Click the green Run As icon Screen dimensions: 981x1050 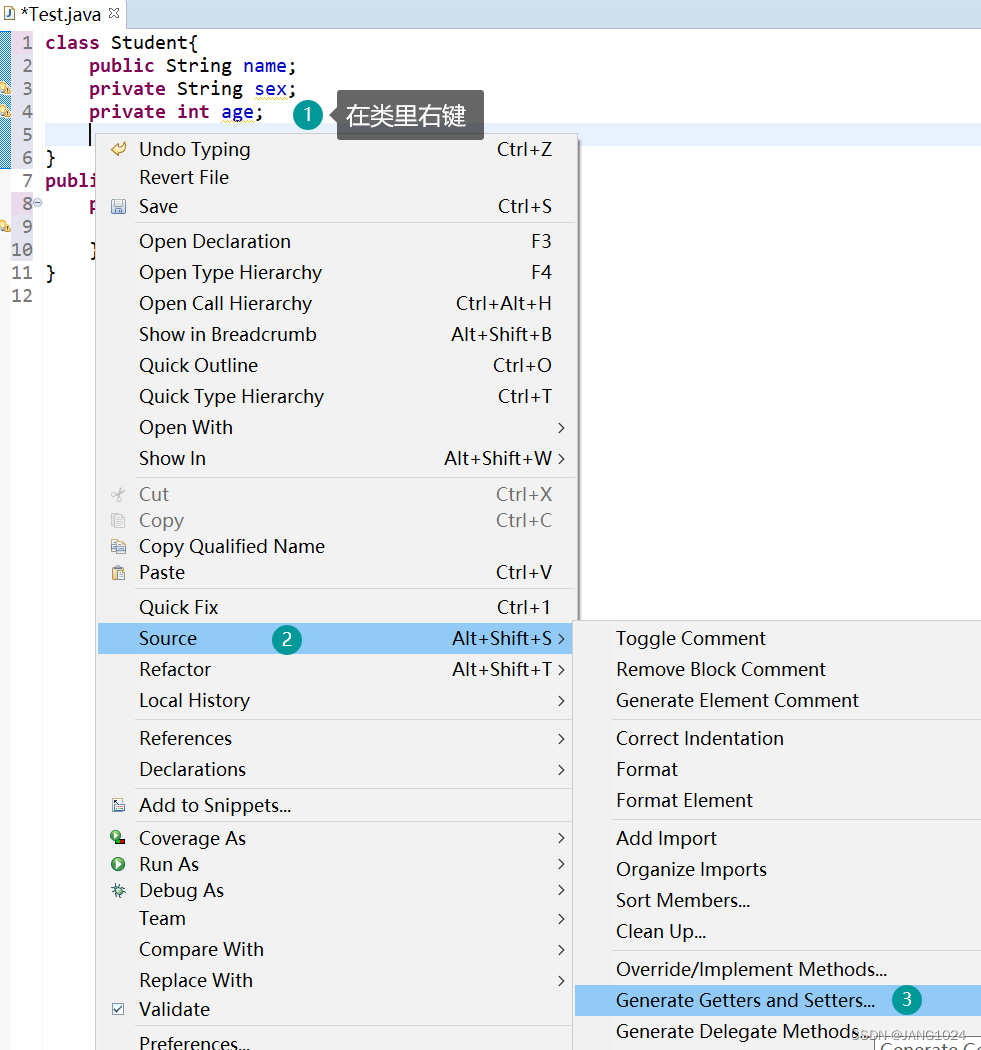pos(120,864)
